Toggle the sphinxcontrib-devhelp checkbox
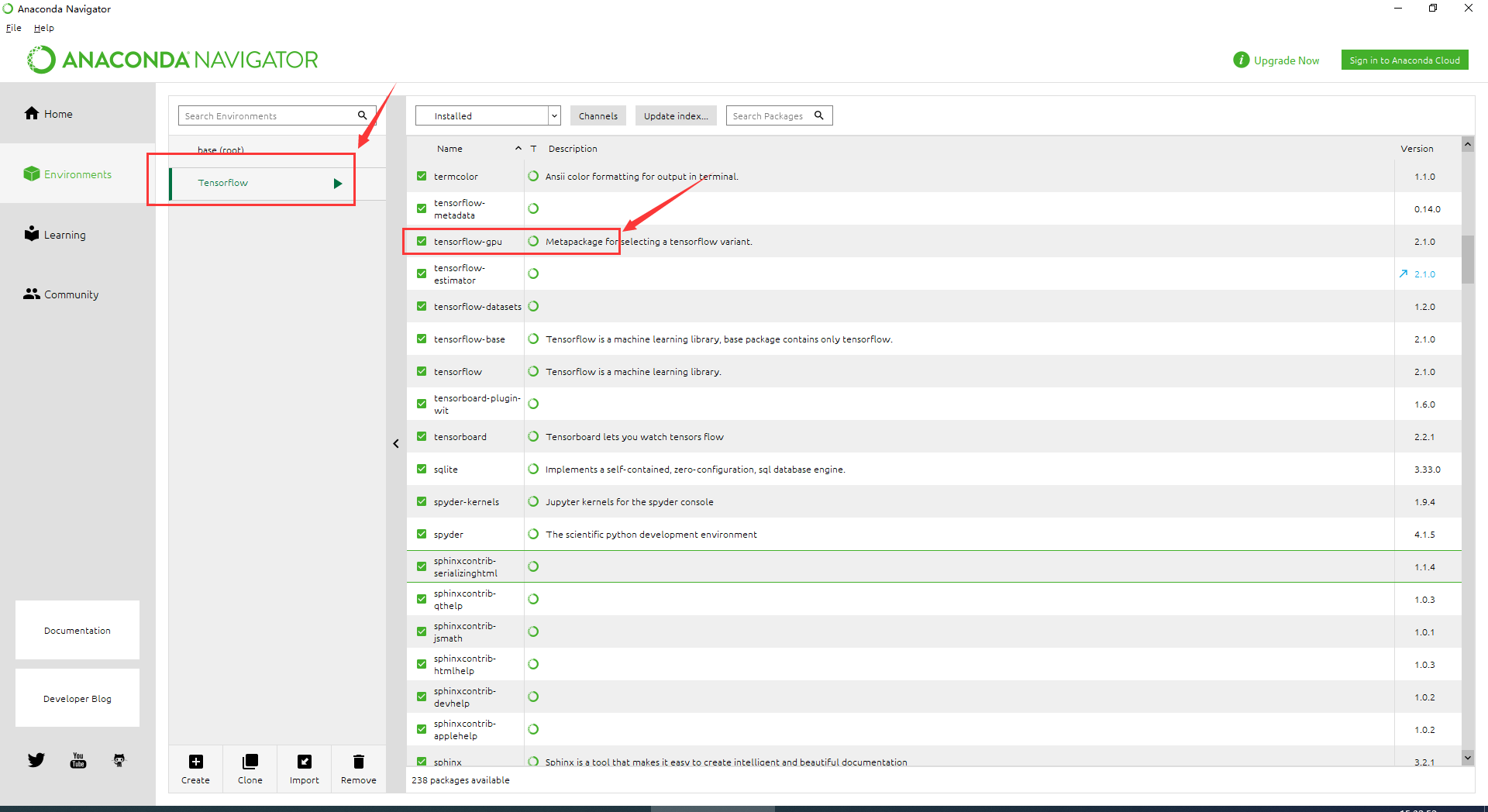The image size is (1488, 812). coord(422,697)
